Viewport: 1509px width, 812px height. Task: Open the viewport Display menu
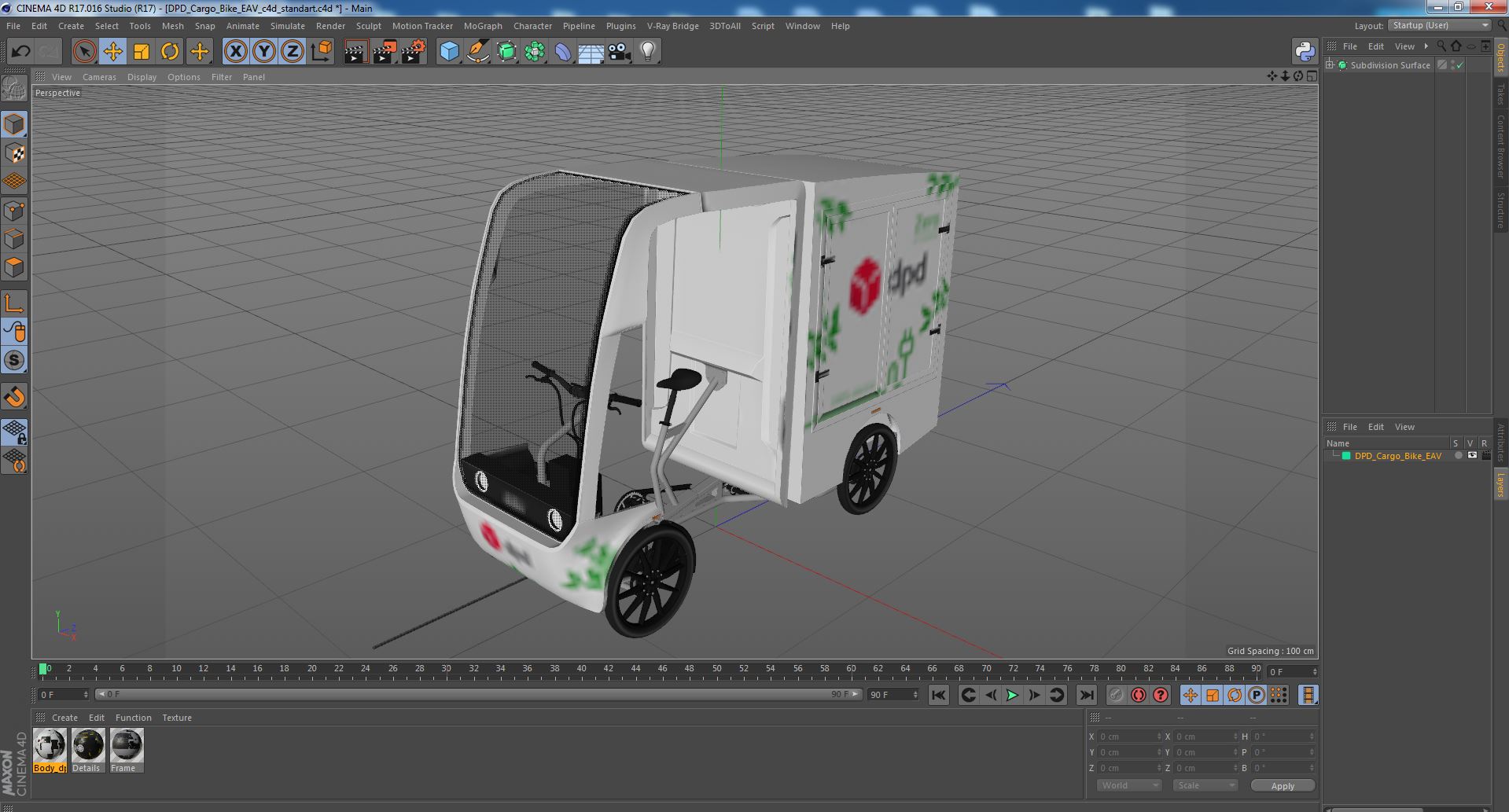pos(142,77)
